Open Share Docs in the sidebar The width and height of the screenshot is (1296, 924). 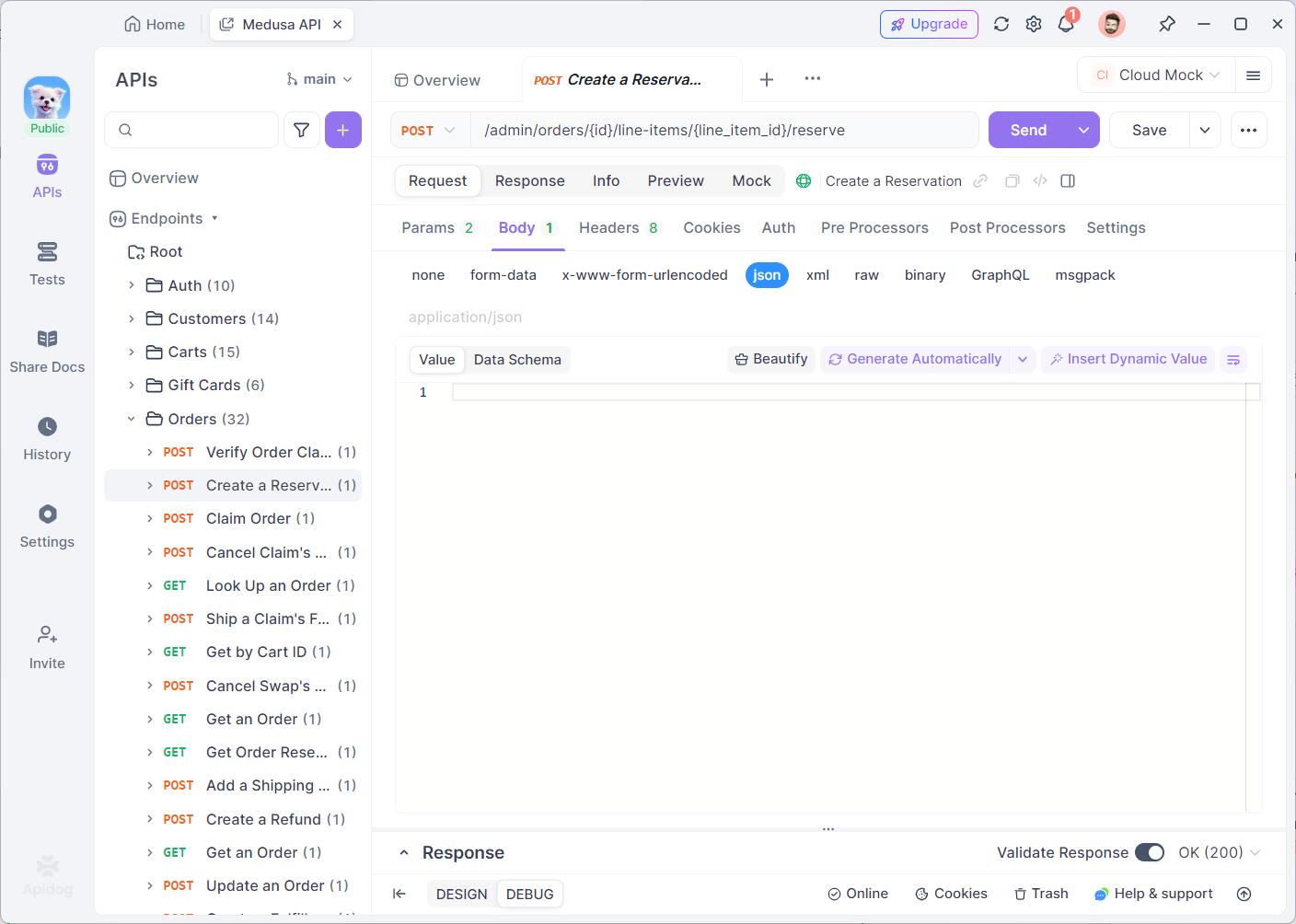click(x=47, y=352)
